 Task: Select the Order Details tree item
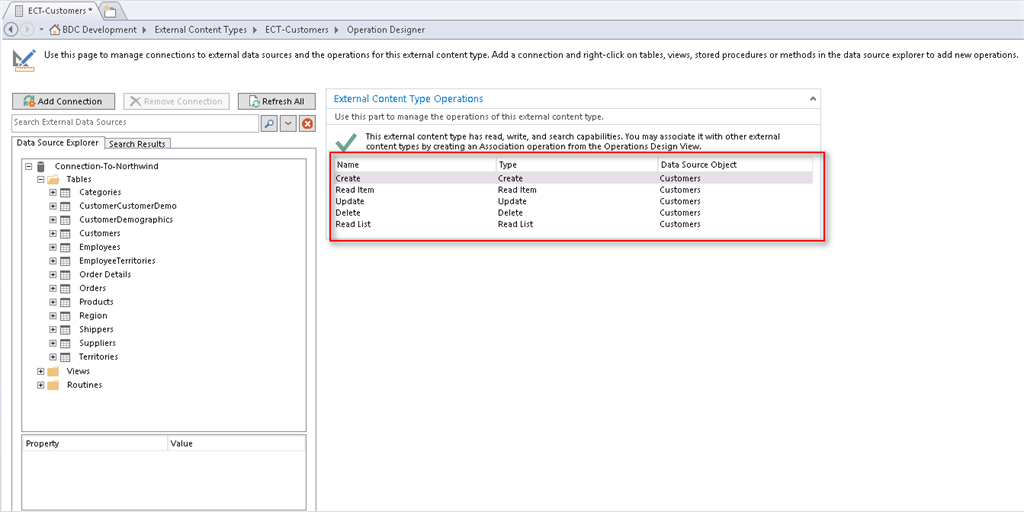[105, 274]
